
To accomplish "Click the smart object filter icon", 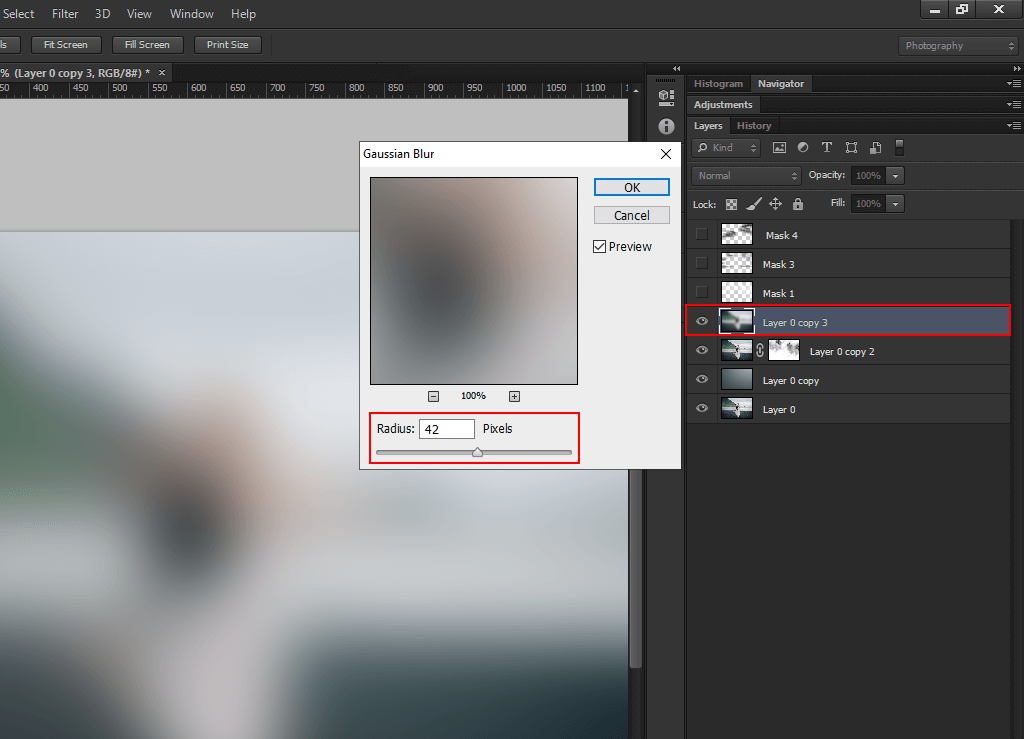I will tap(876, 148).
